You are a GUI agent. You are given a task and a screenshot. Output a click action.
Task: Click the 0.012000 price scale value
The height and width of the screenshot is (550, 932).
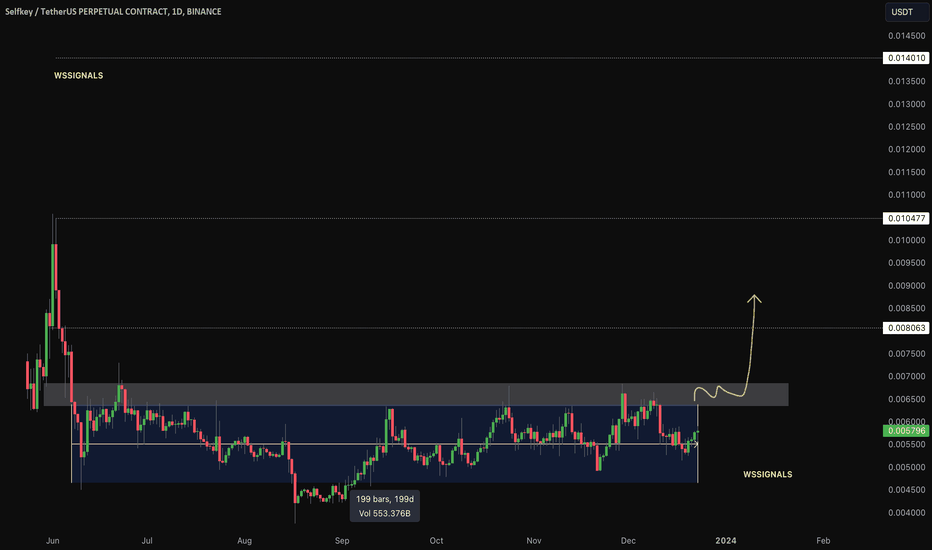906,149
